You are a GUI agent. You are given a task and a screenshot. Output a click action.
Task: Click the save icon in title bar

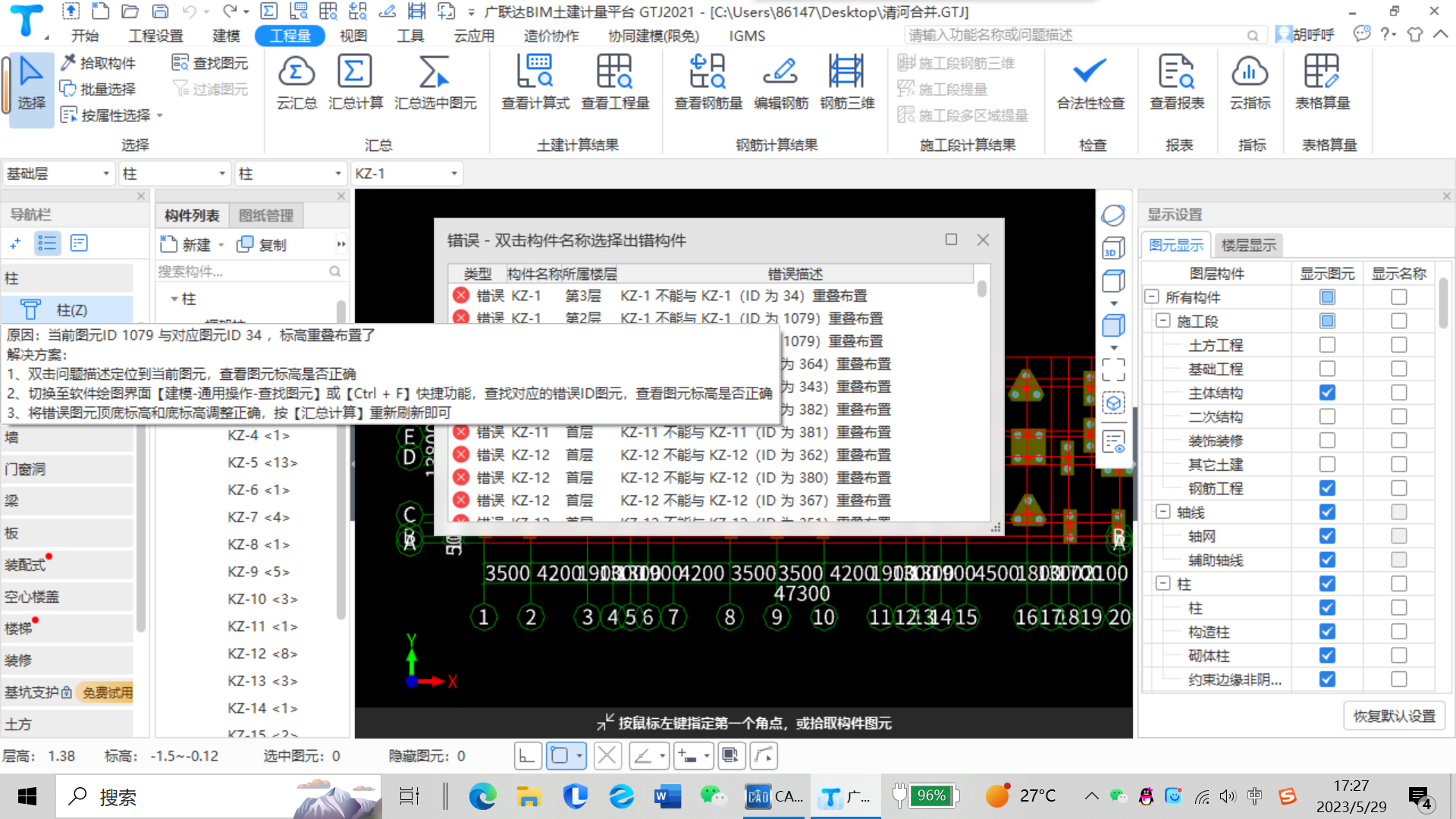coord(160,11)
